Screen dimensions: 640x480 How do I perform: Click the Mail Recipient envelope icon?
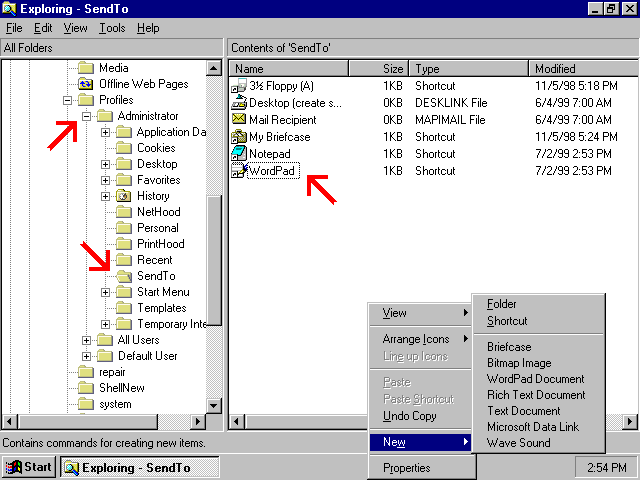239,119
